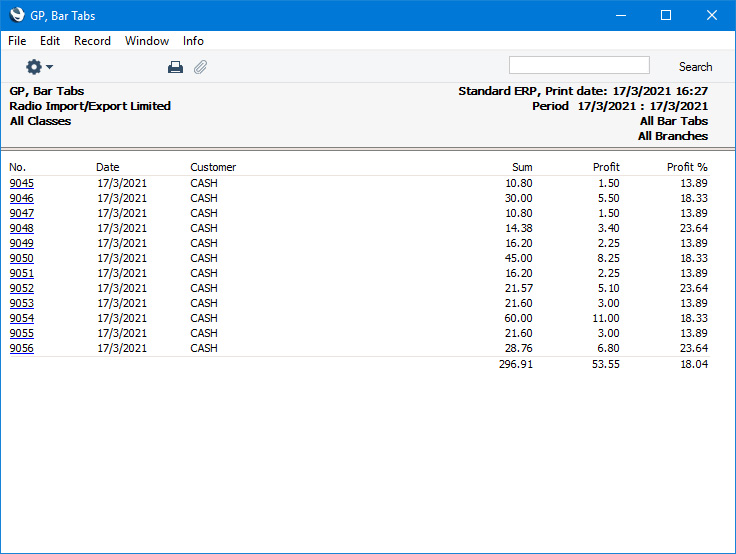The height and width of the screenshot is (554, 736).
Task: Focus the search text field
Action: (x=579, y=65)
